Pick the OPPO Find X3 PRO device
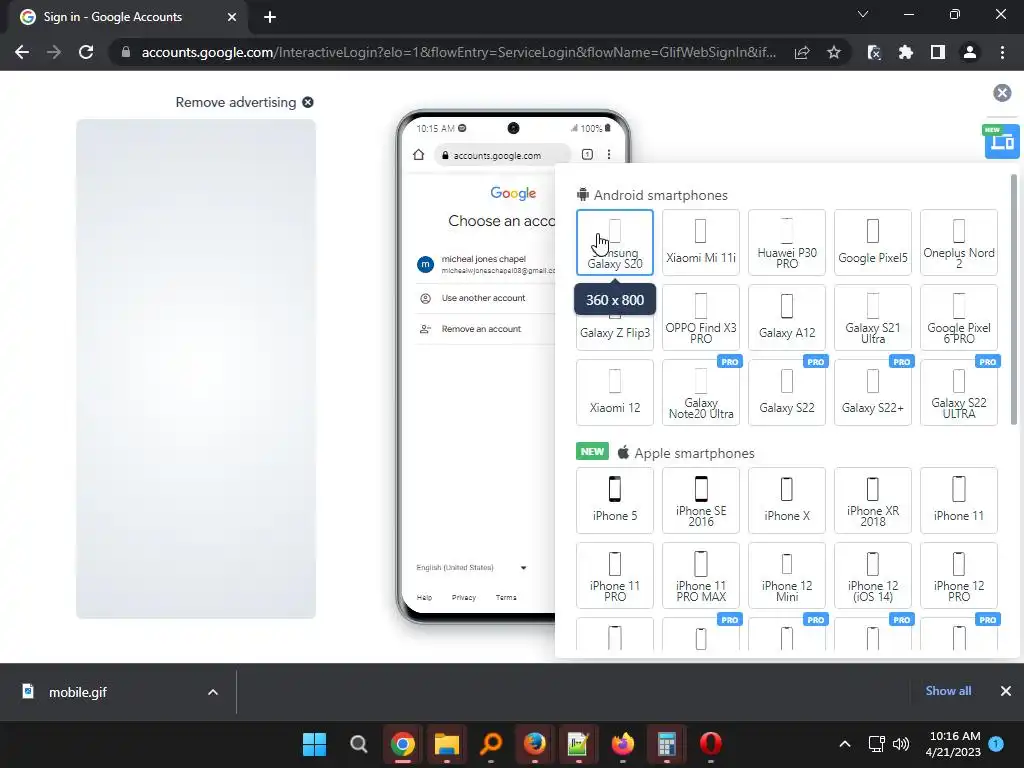Viewport: 1024px width, 768px height. coord(701,317)
